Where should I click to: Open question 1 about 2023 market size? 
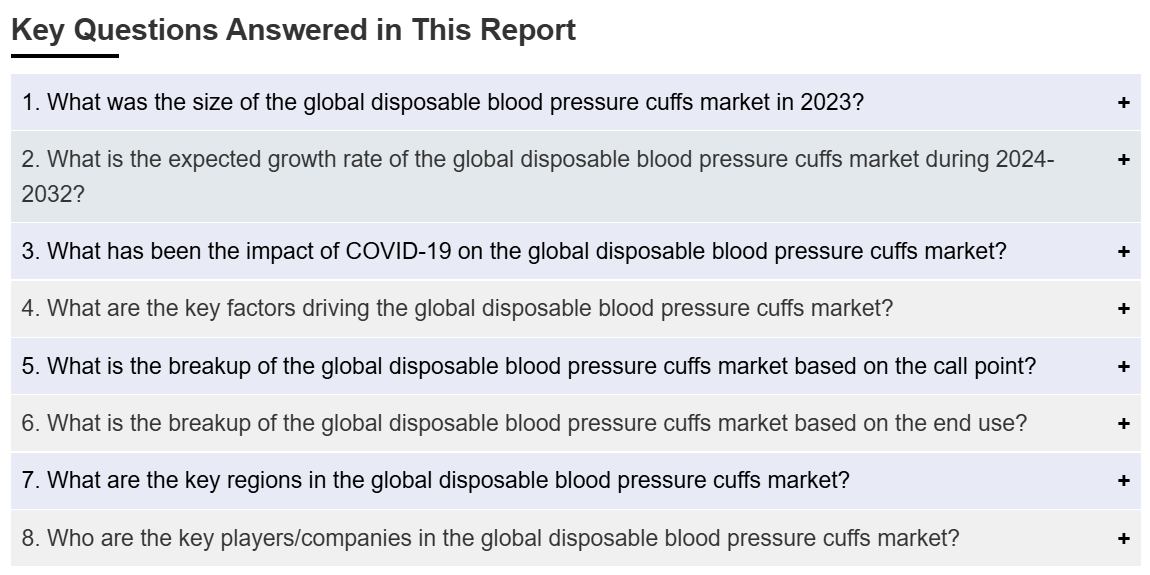click(x=443, y=102)
